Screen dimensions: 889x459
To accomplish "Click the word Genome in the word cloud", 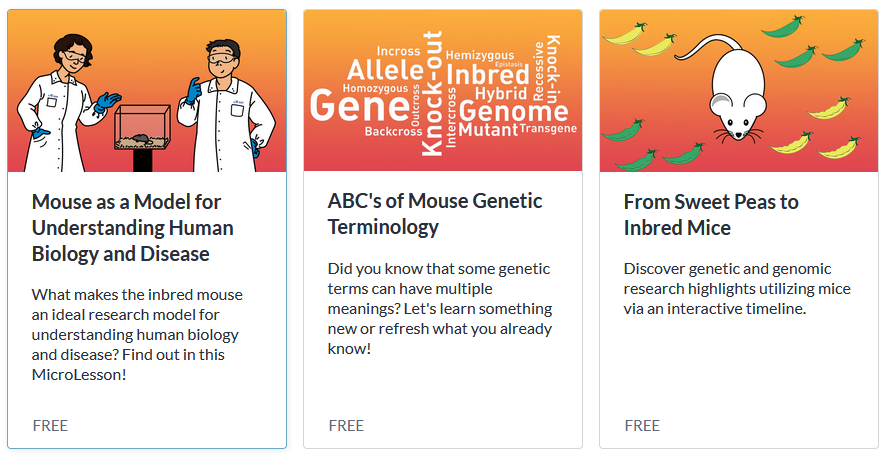I will [x=514, y=111].
